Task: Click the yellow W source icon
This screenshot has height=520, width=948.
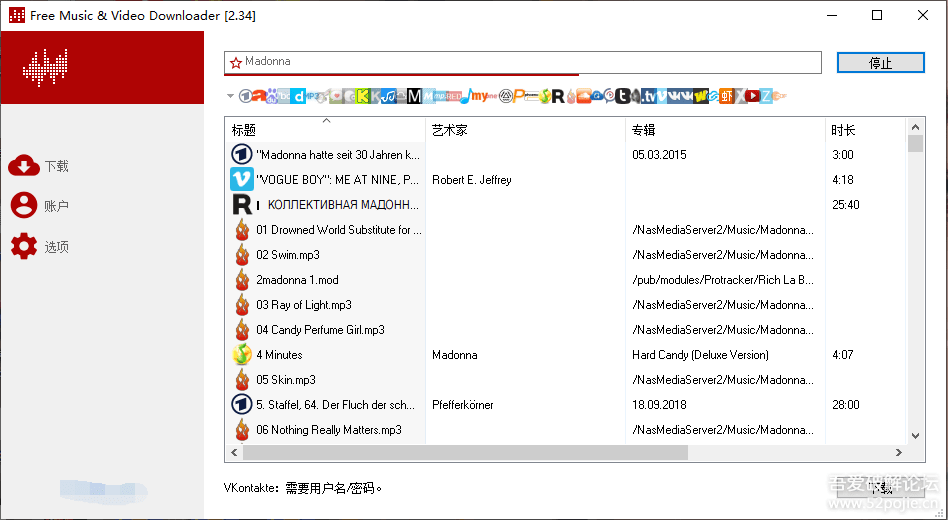Action: click(701, 96)
